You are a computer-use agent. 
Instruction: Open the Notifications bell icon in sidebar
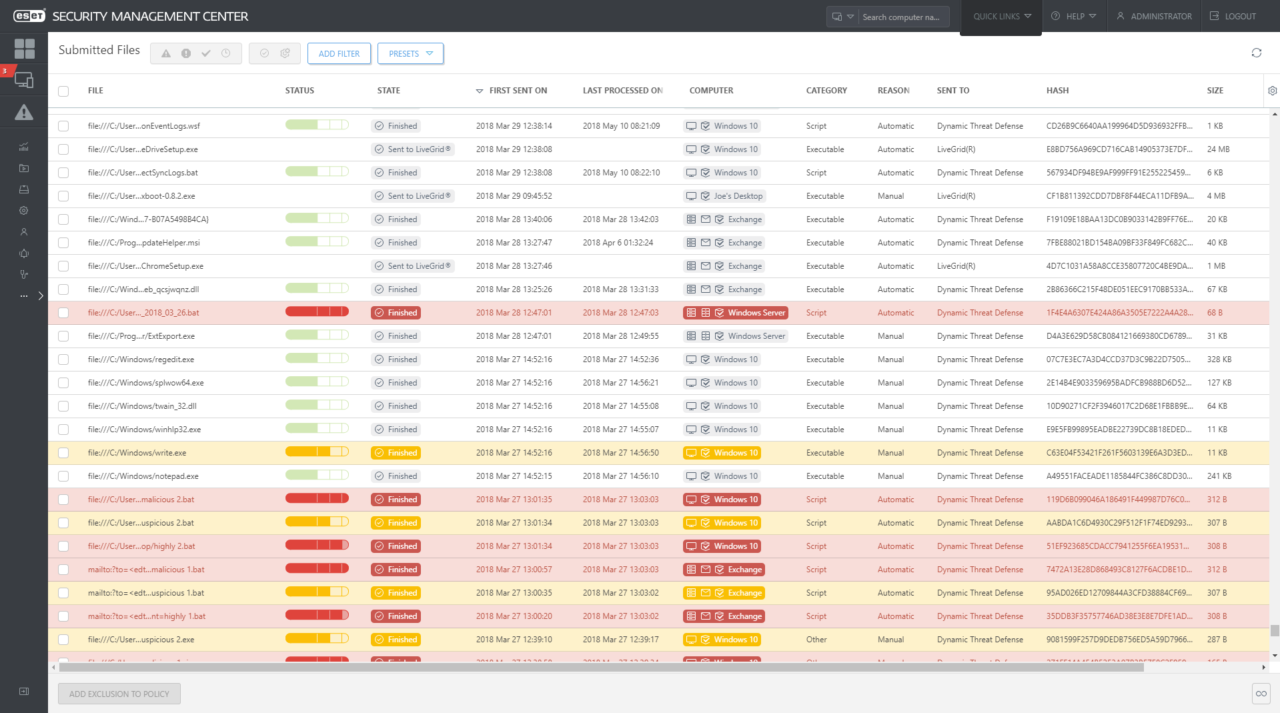click(x=24, y=253)
